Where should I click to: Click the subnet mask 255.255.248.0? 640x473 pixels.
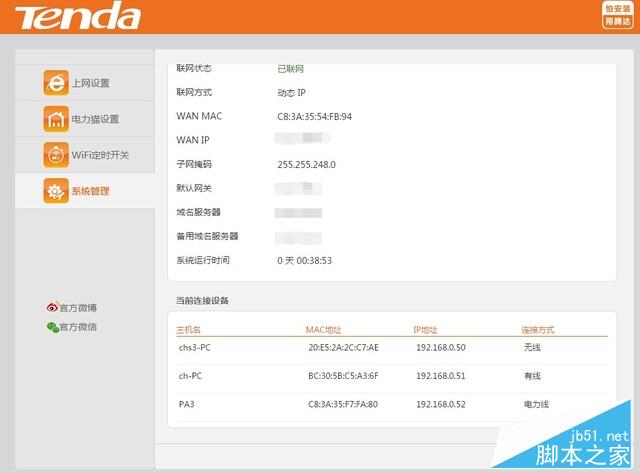point(307,164)
